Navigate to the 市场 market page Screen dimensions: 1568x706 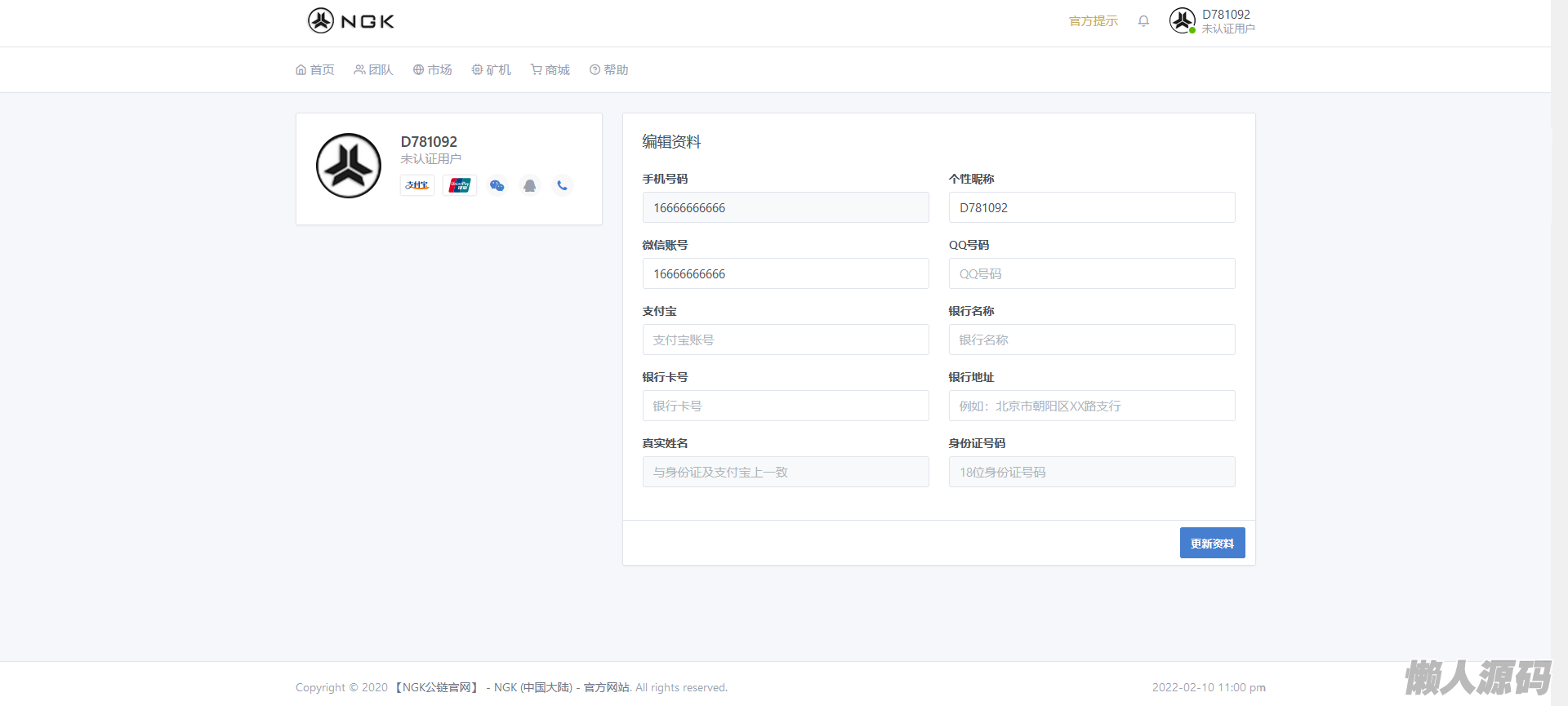433,70
